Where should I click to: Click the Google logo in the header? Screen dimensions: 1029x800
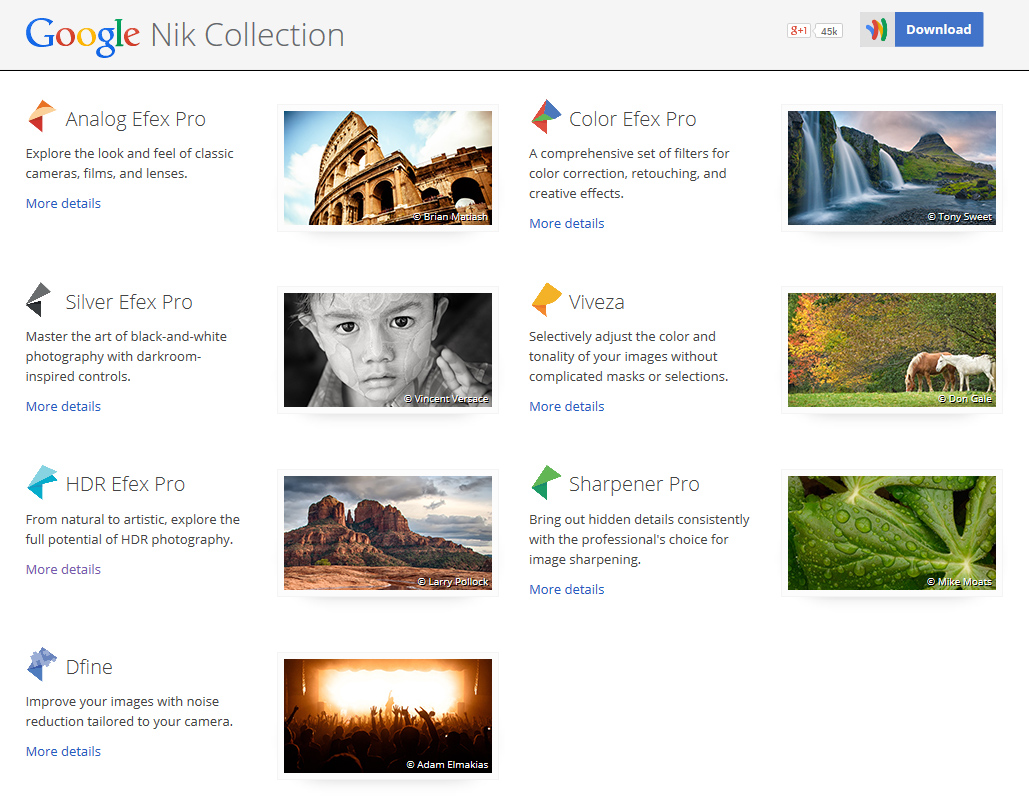(x=83, y=35)
